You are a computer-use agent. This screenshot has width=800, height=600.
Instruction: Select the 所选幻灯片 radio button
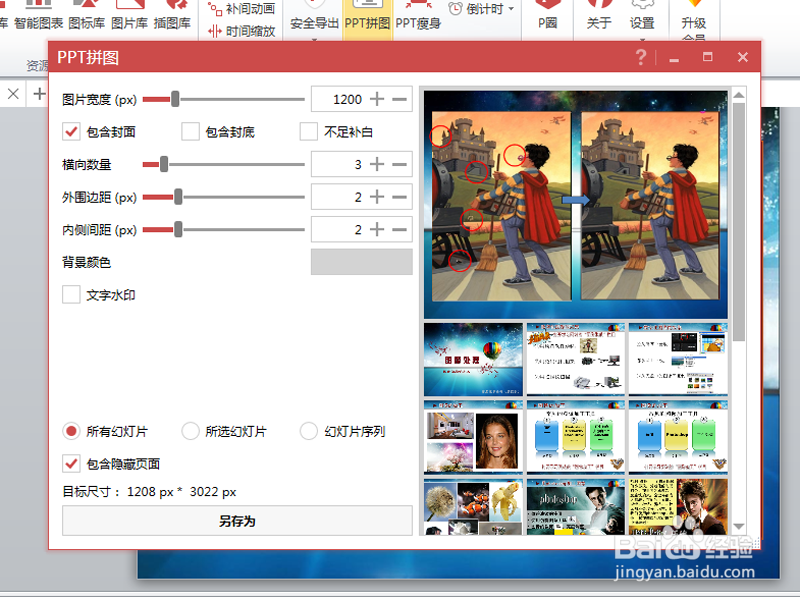click(190, 431)
